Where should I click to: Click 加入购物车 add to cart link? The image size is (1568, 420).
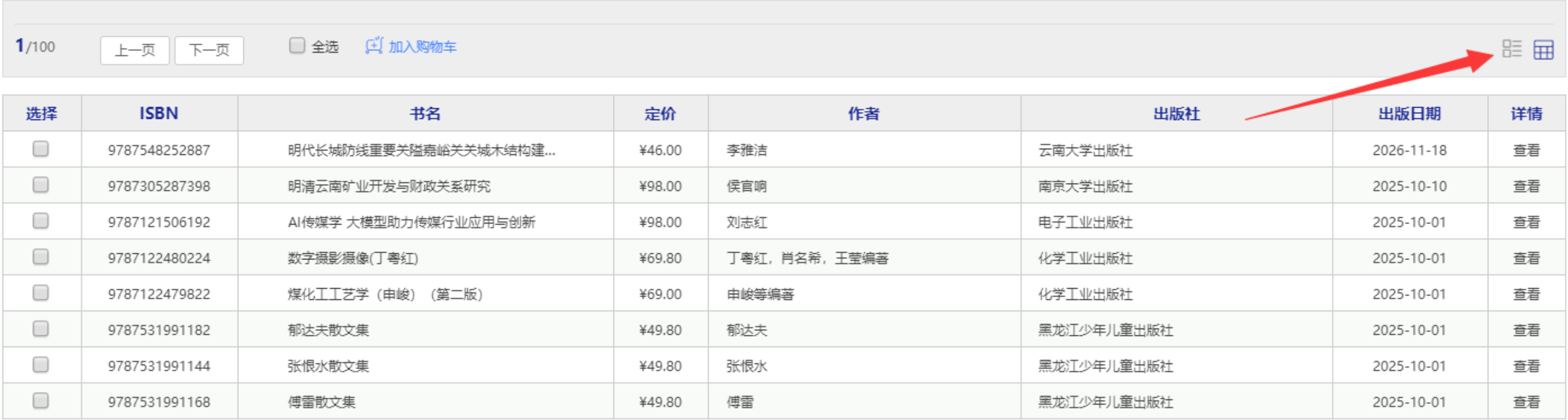click(422, 47)
